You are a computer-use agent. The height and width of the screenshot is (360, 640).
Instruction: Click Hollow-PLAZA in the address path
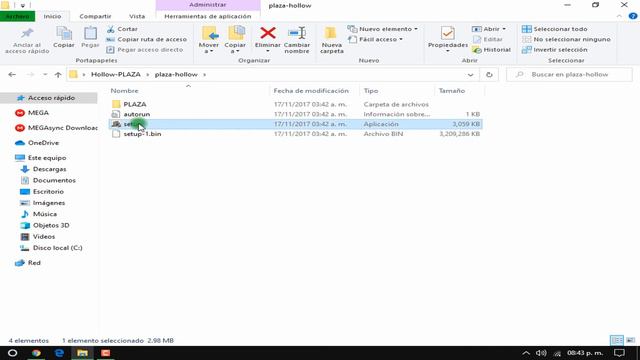pyautogui.click(x=116, y=74)
